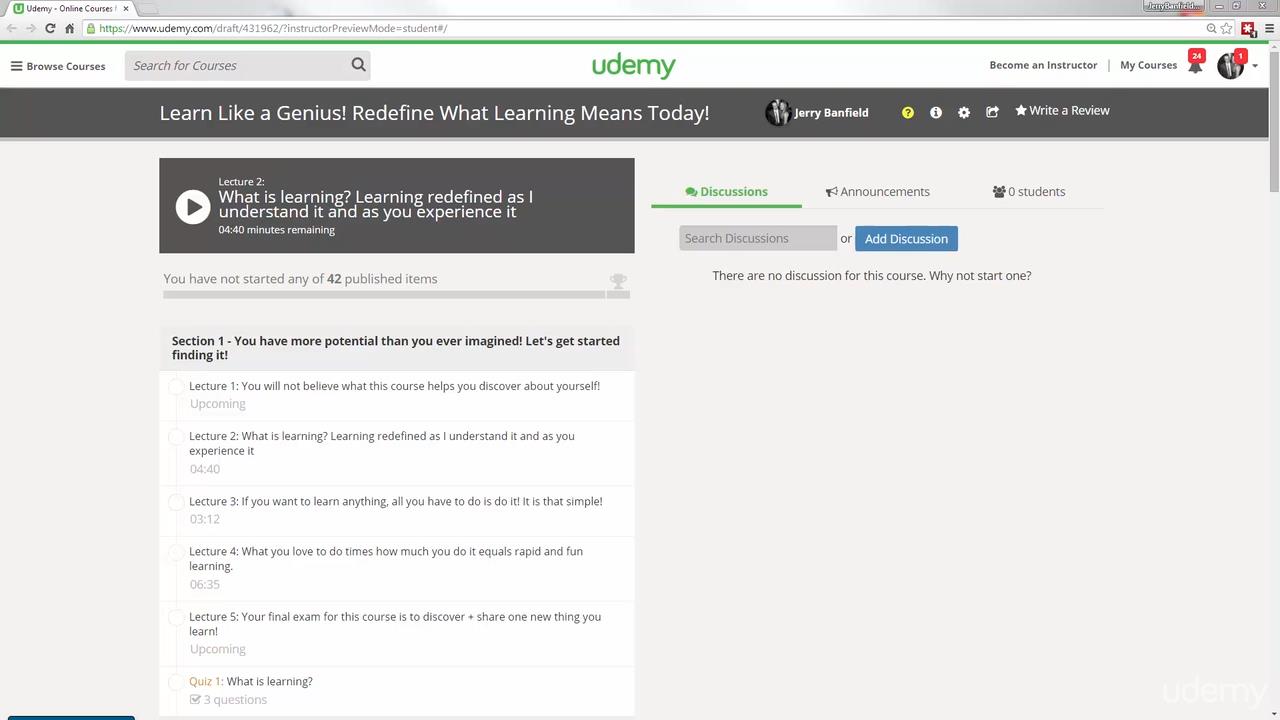Click Write a Review
This screenshot has height=720, width=1280.
1062,111
